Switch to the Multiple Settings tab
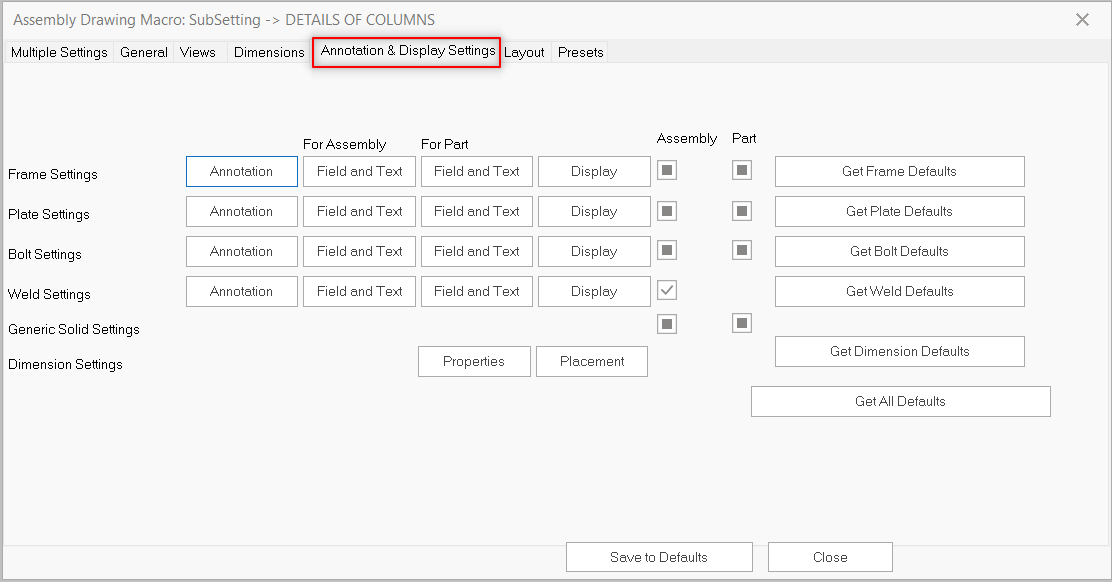 tap(59, 52)
